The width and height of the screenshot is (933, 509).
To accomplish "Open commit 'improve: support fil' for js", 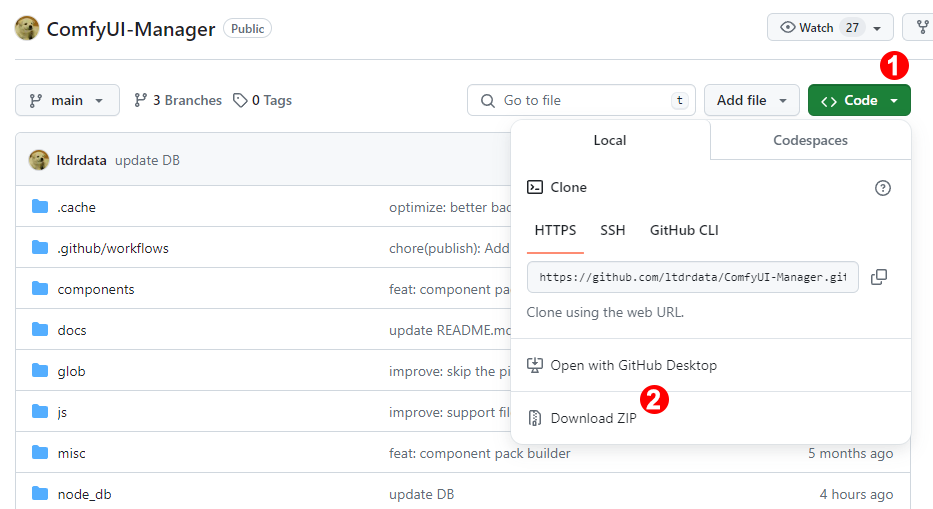I will coord(450,413).
